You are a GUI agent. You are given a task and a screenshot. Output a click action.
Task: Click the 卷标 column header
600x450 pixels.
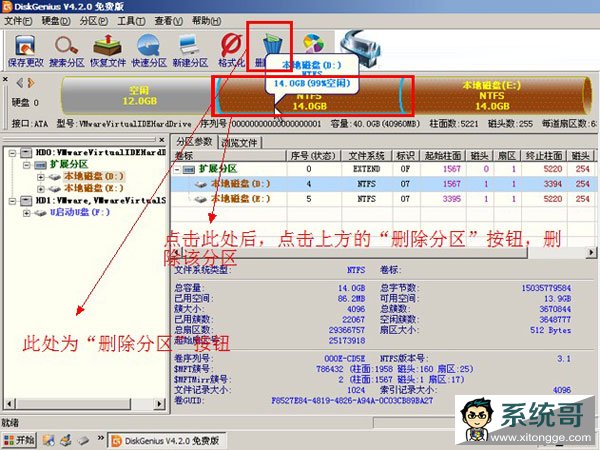[x=229, y=156]
